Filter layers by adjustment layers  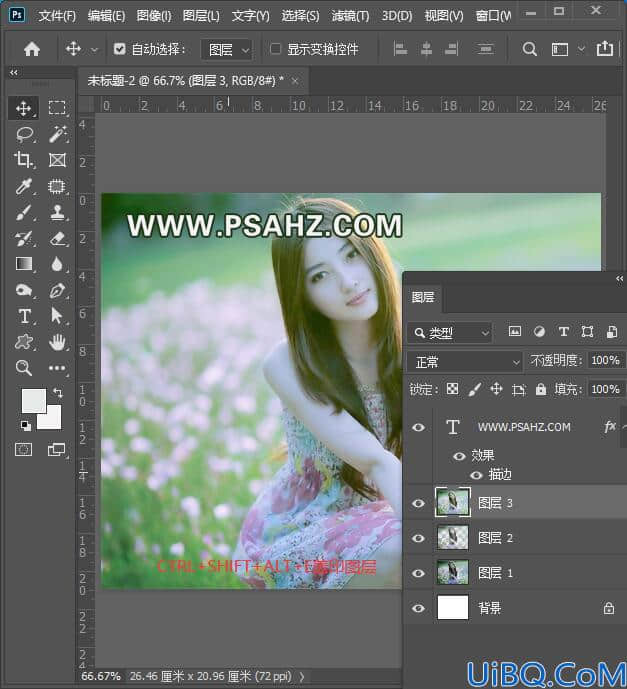tap(539, 332)
